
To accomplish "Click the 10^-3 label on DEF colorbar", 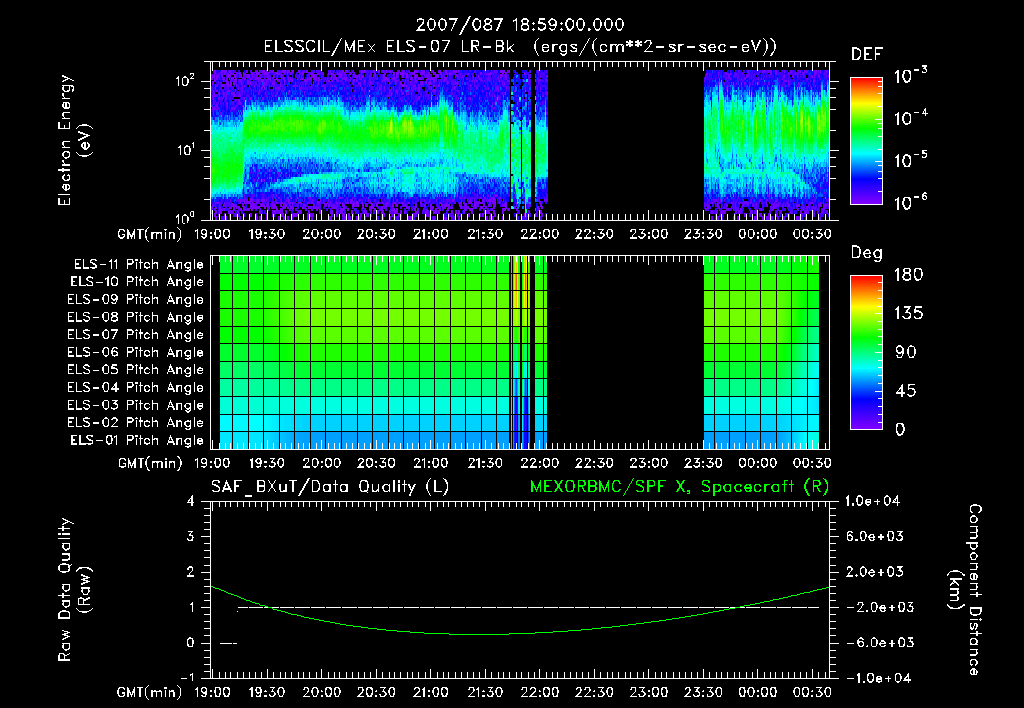I will click(910, 76).
